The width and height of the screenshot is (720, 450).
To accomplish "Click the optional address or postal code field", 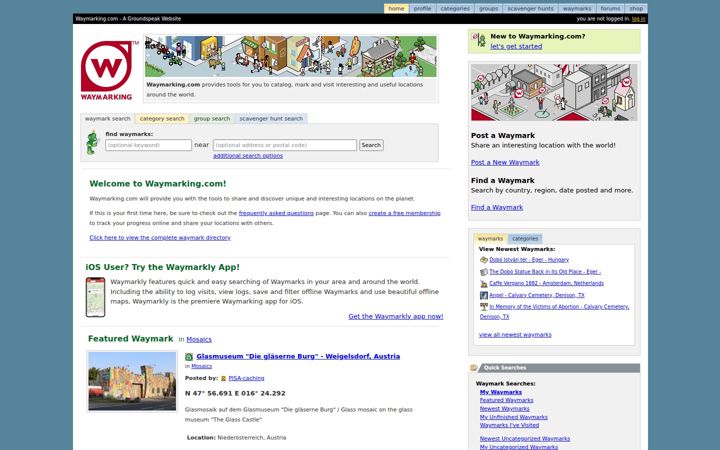I will 285,145.
